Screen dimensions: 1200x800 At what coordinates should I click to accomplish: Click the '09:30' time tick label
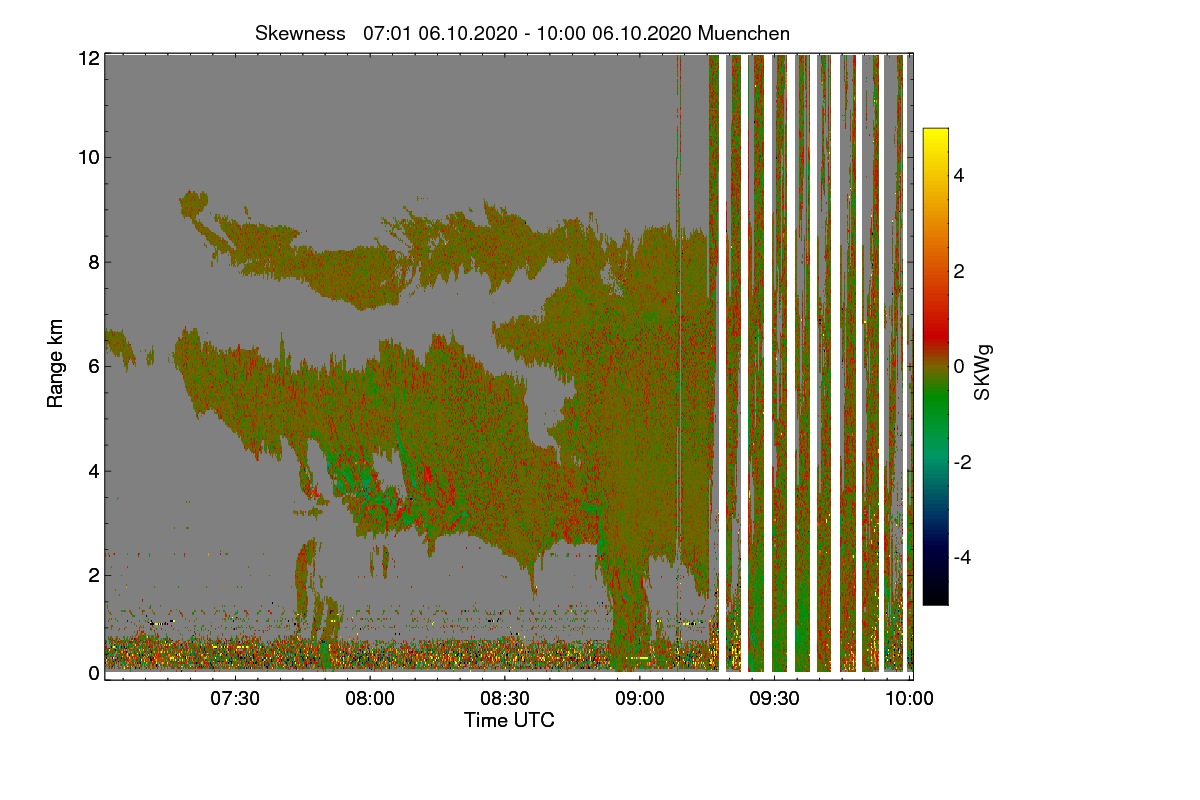point(775,698)
